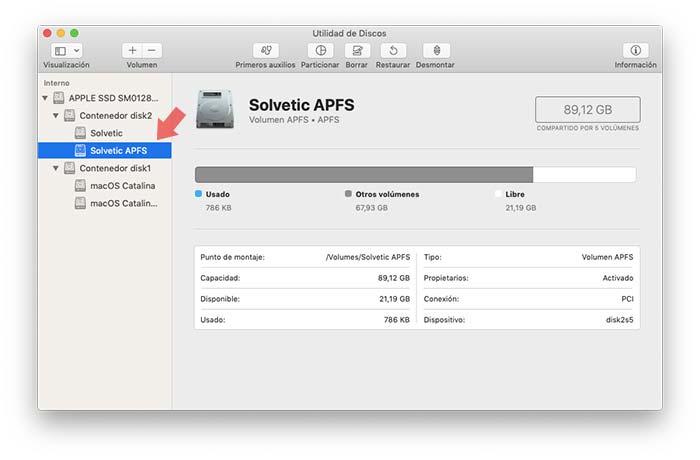This screenshot has width=700, height=460.
Task: Collapse the Contenedor disk2 triangle
Action: point(56,116)
